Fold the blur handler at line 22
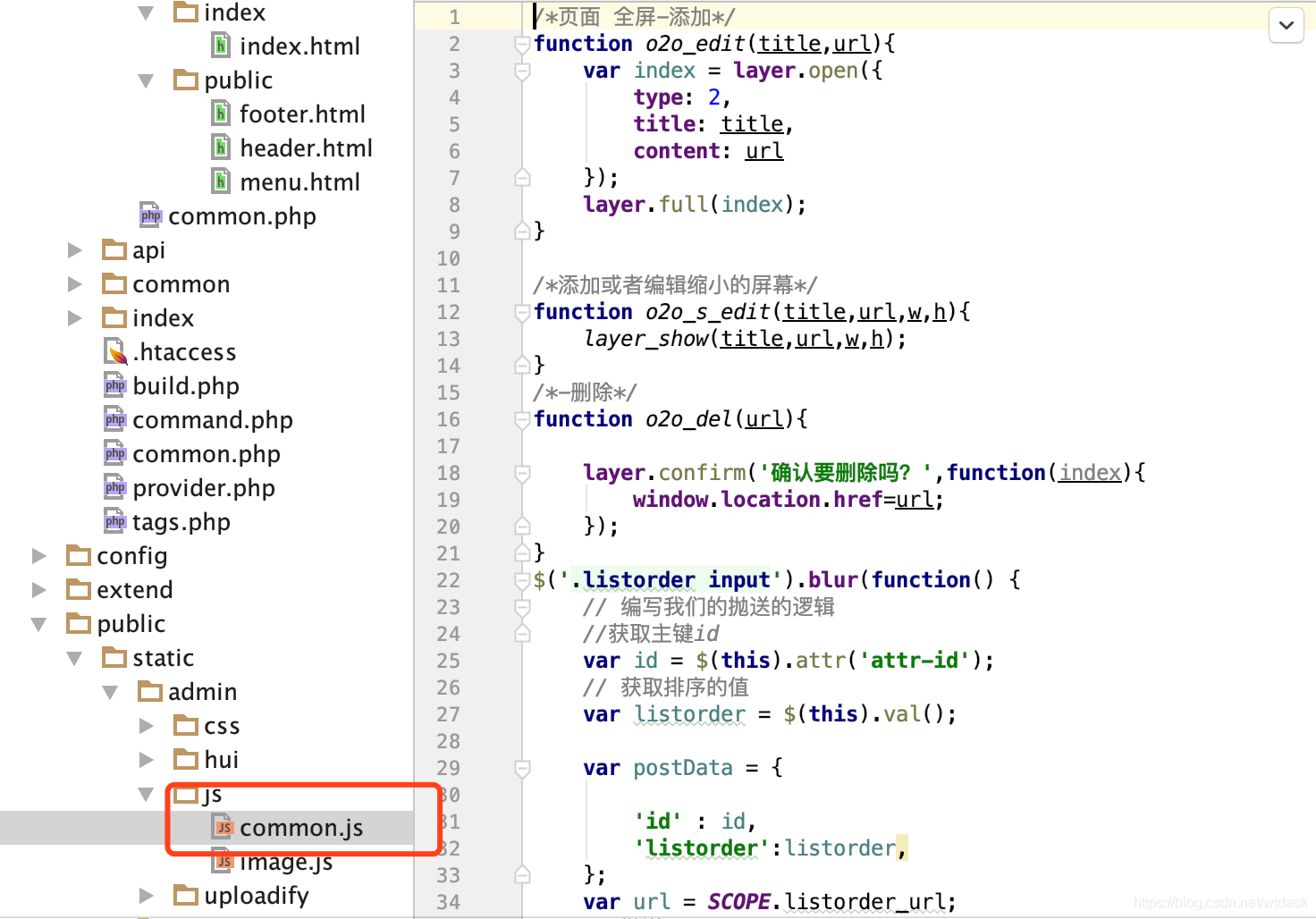Viewport: 1316px width, 919px height. tap(522, 580)
